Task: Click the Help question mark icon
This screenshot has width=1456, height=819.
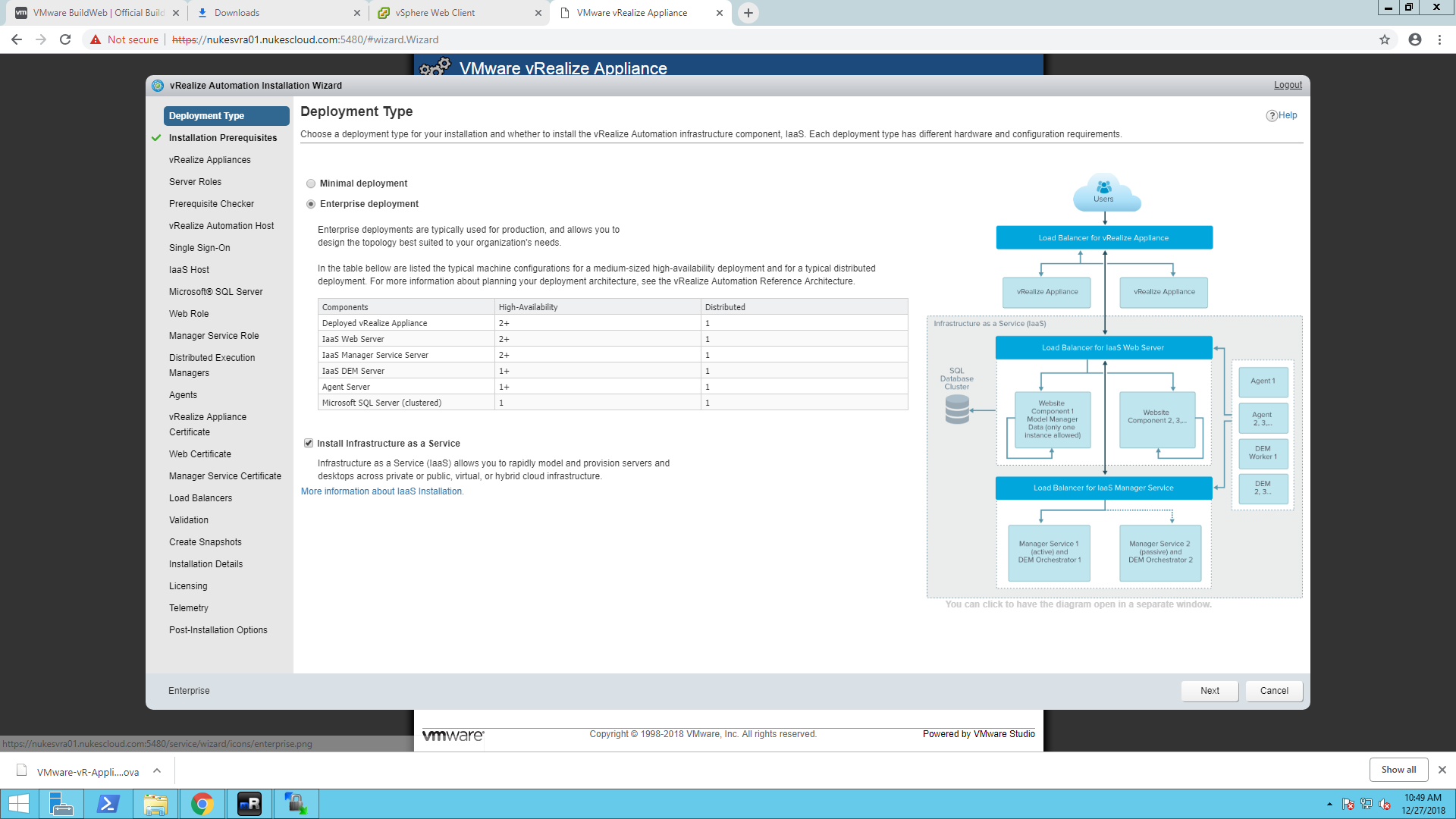Action: click(x=1272, y=115)
